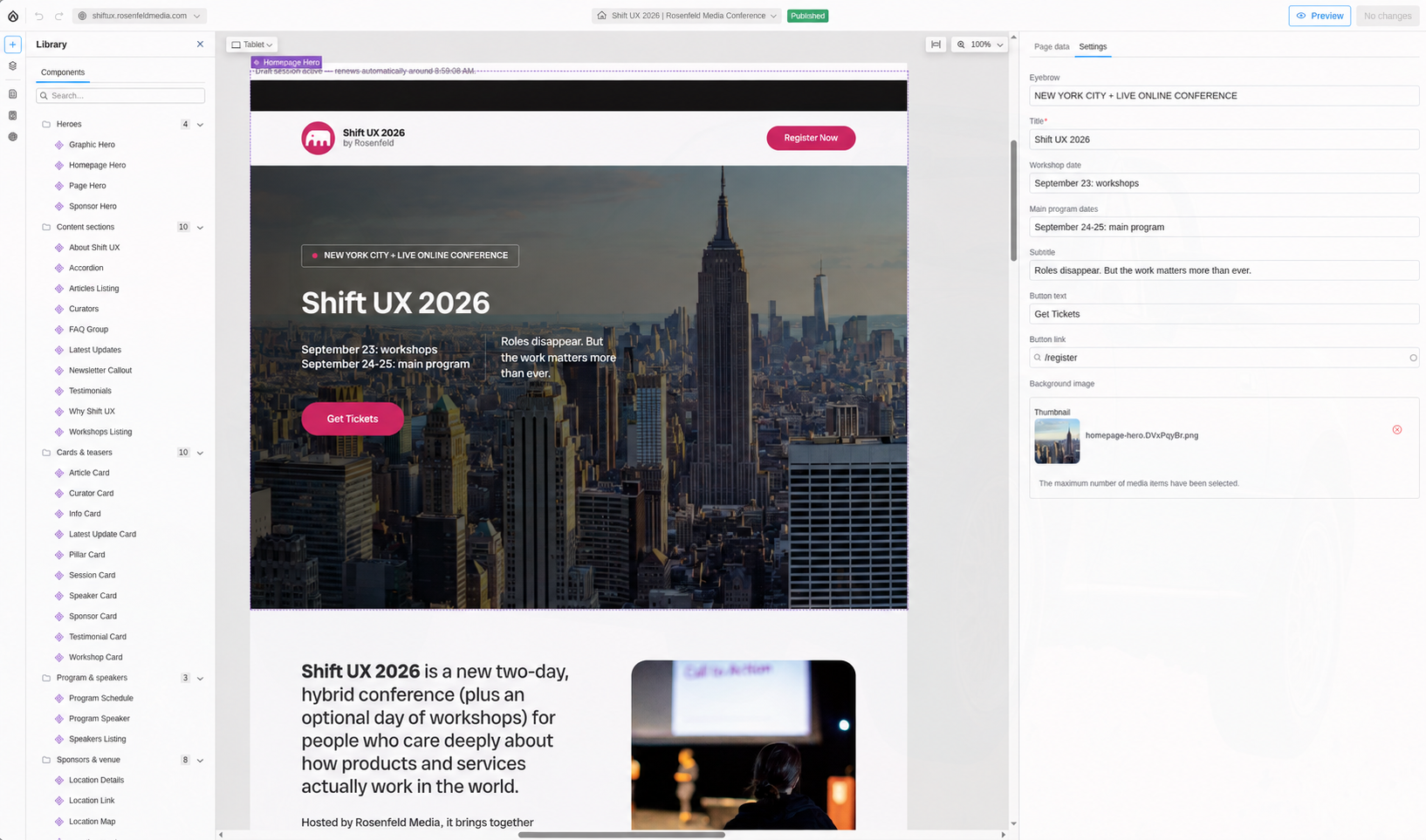Click Get Tickets button in hero
Screen dimensions: 1426x840
coord(353,419)
